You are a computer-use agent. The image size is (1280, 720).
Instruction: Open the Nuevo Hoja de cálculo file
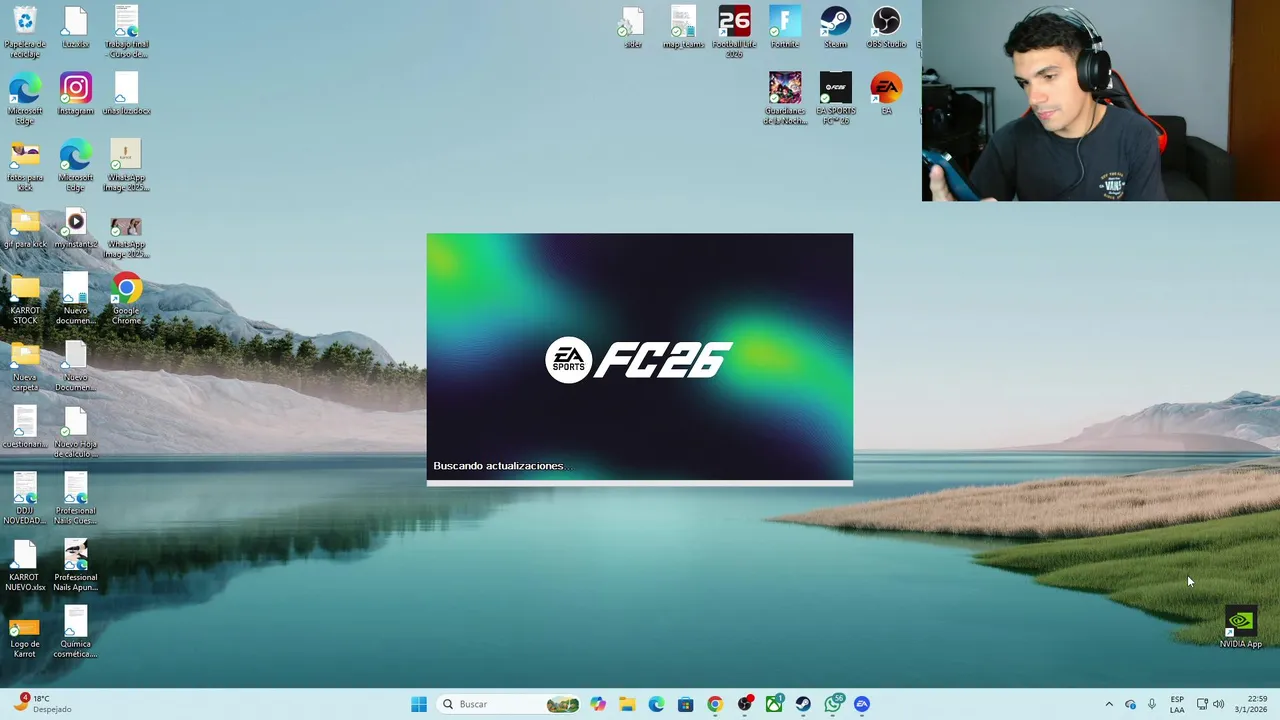pos(75,432)
